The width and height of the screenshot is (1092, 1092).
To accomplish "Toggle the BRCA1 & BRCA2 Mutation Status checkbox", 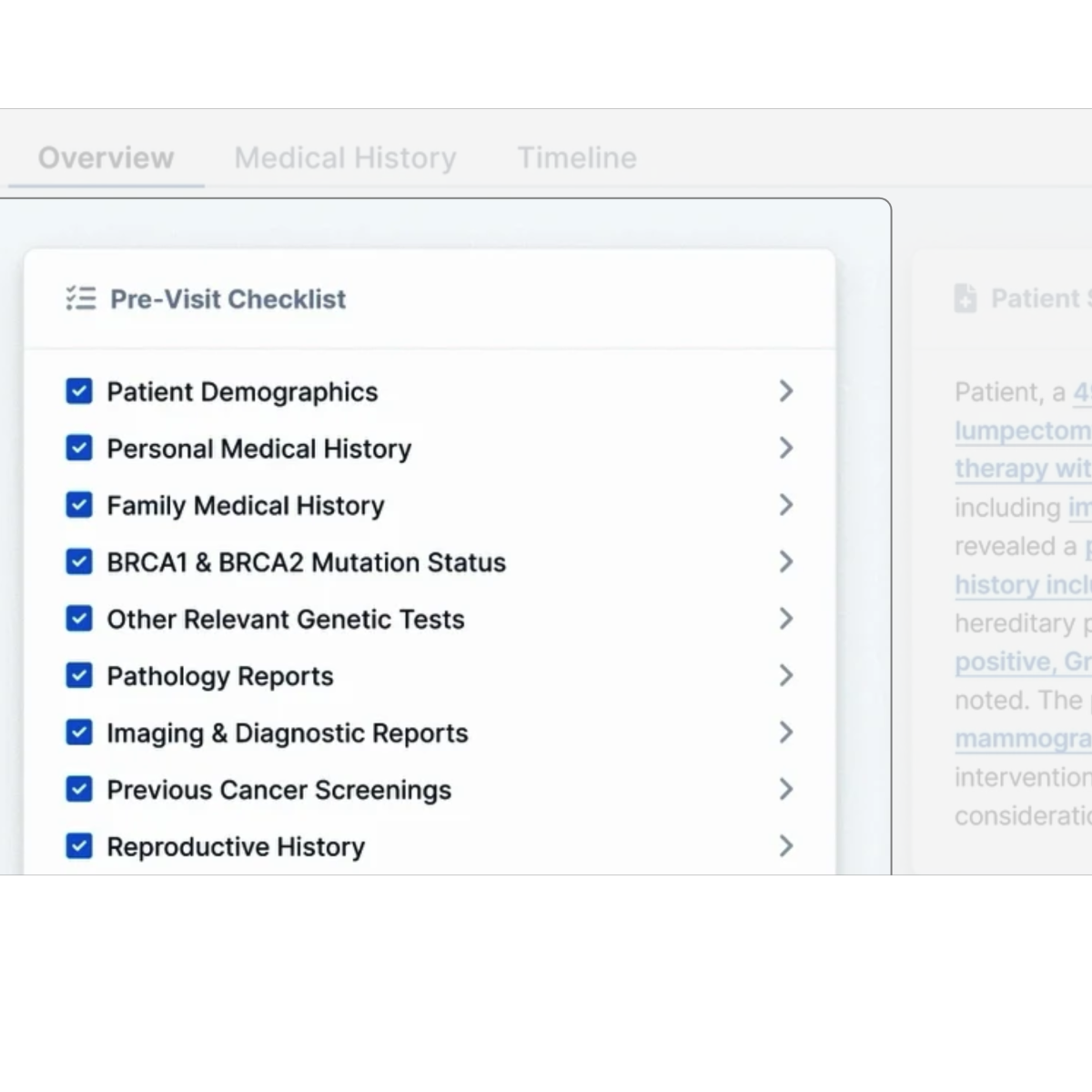I will click(79, 561).
